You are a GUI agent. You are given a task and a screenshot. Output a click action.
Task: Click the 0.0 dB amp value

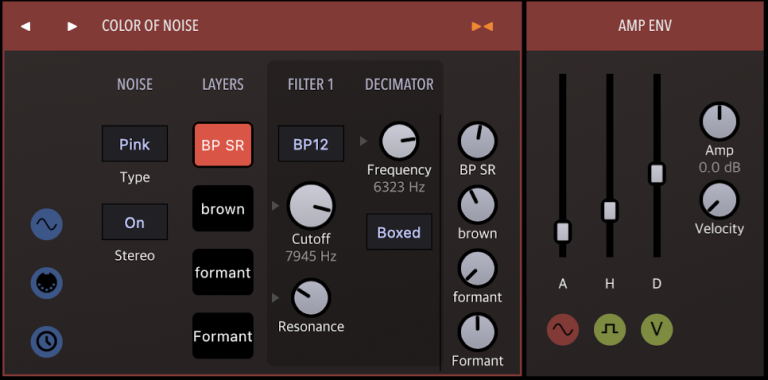tap(720, 167)
